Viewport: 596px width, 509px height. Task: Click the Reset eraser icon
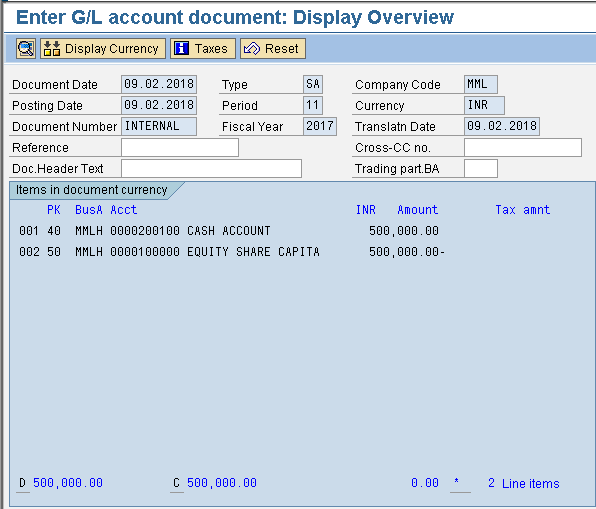pyautogui.click(x=252, y=49)
